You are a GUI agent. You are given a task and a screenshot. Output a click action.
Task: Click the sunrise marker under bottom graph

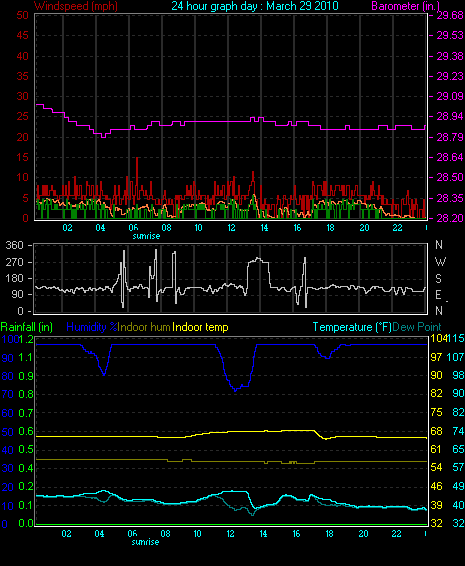point(145,542)
